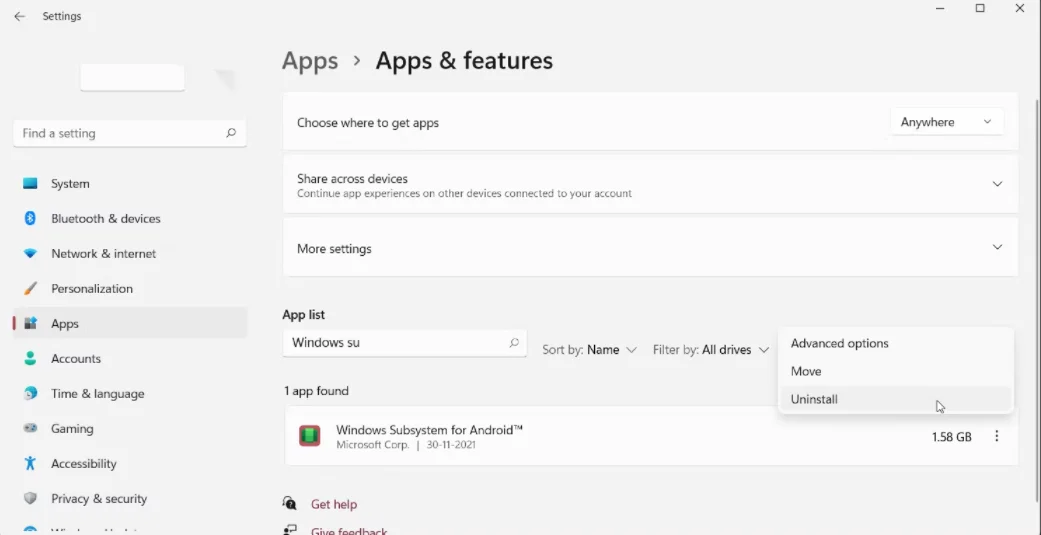This screenshot has width=1041, height=535.
Task: Click the Bluetooth & devices icon
Action: point(30,218)
